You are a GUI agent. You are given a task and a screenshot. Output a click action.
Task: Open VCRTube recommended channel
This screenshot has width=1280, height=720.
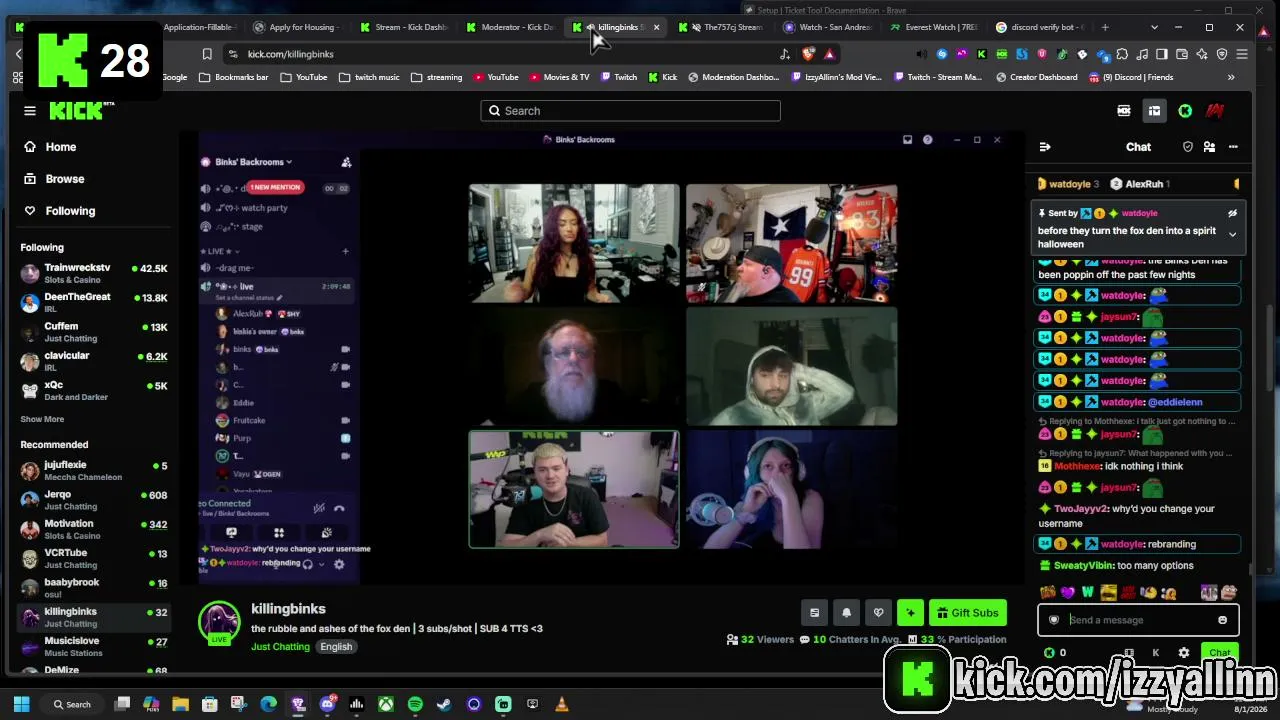coord(94,558)
